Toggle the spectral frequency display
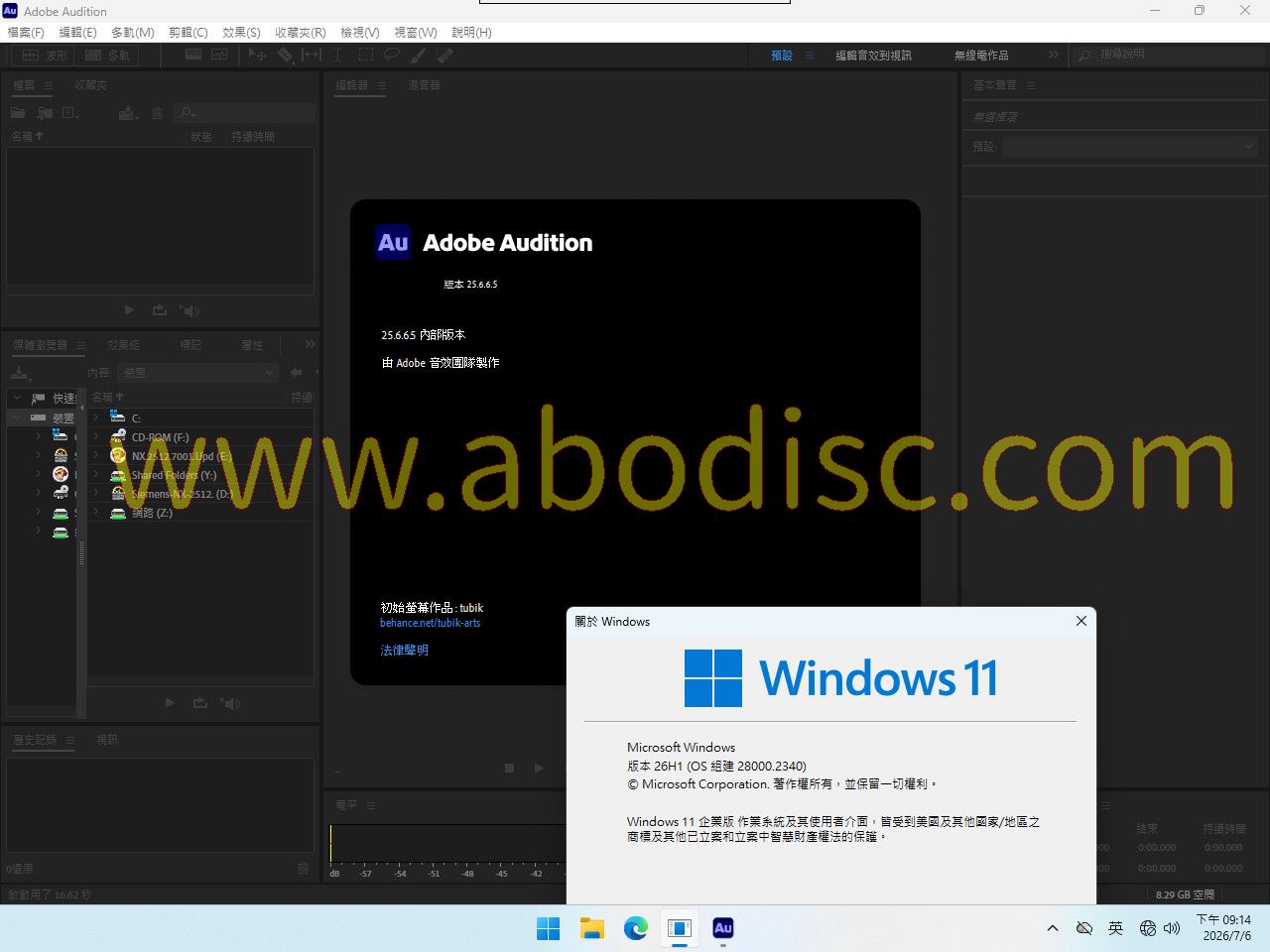Viewport: 1270px width, 952px height. click(x=192, y=56)
